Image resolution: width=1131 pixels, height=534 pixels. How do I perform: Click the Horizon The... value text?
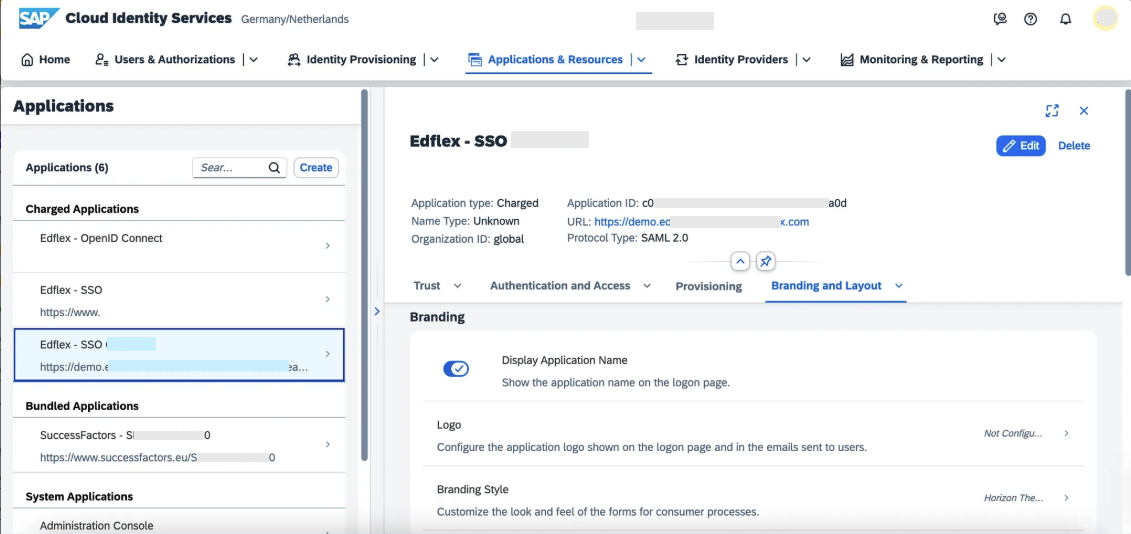(x=1013, y=498)
